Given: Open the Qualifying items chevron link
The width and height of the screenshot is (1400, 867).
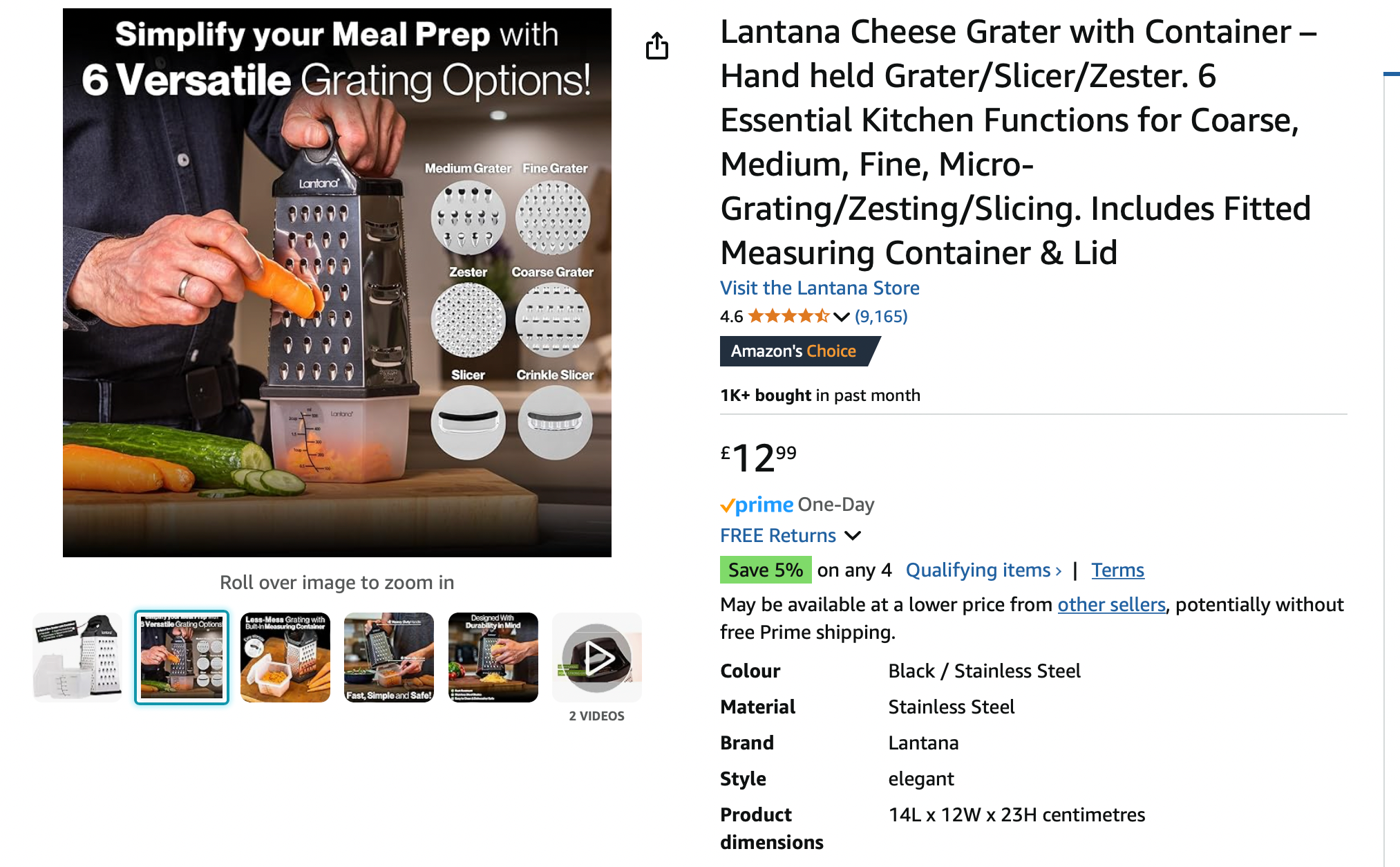Looking at the screenshot, I should [983, 570].
